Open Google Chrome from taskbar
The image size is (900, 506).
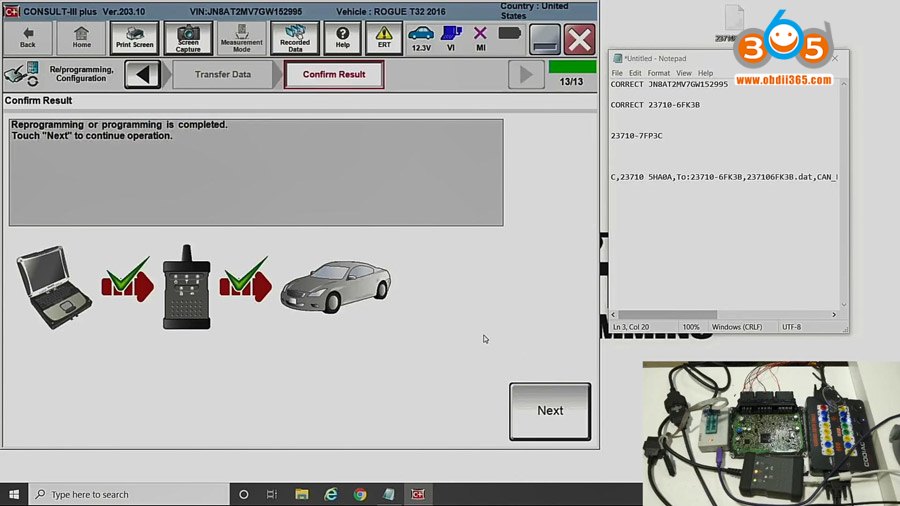coord(360,494)
